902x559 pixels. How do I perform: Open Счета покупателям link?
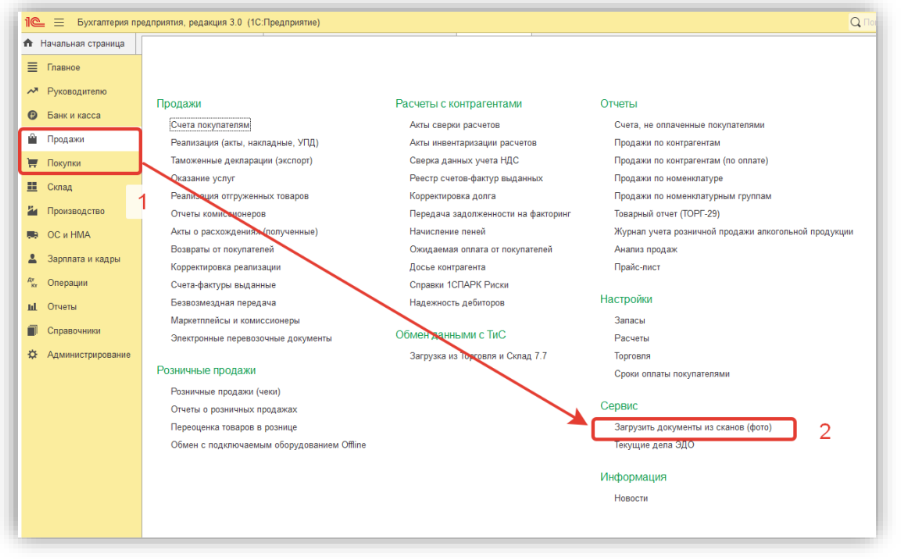tap(210, 125)
